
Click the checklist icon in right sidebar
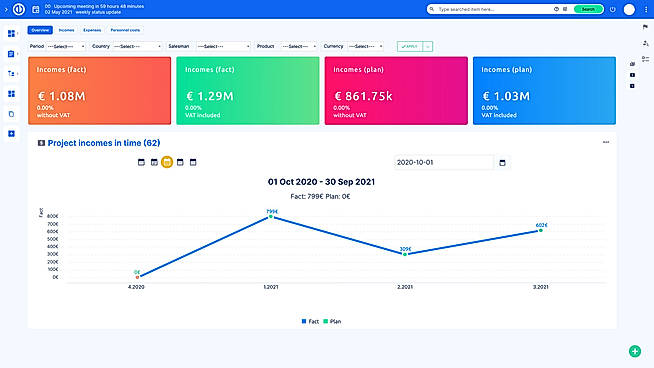pyautogui.click(x=645, y=59)
